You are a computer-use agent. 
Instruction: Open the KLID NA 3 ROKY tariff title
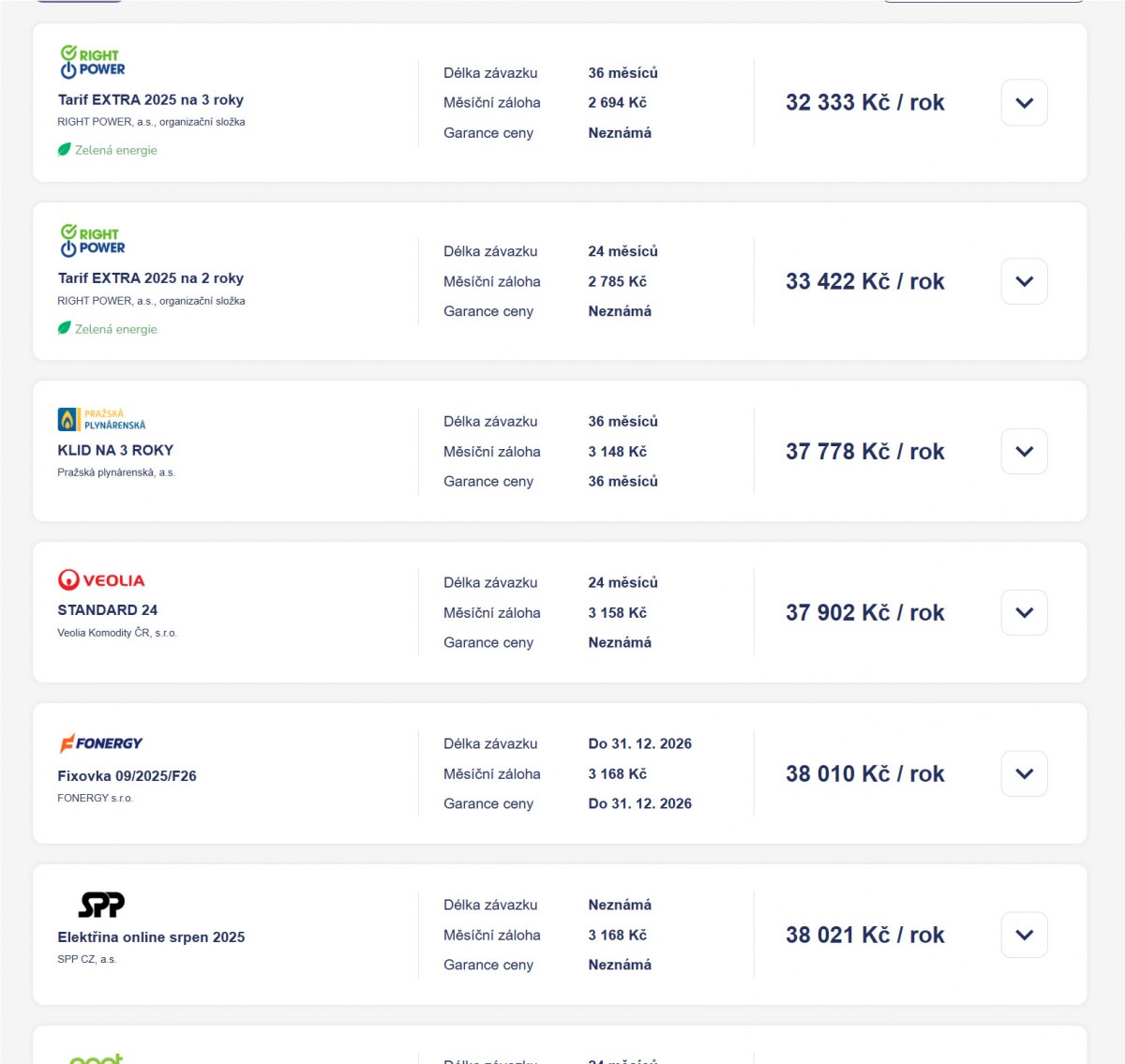[115, 451]
